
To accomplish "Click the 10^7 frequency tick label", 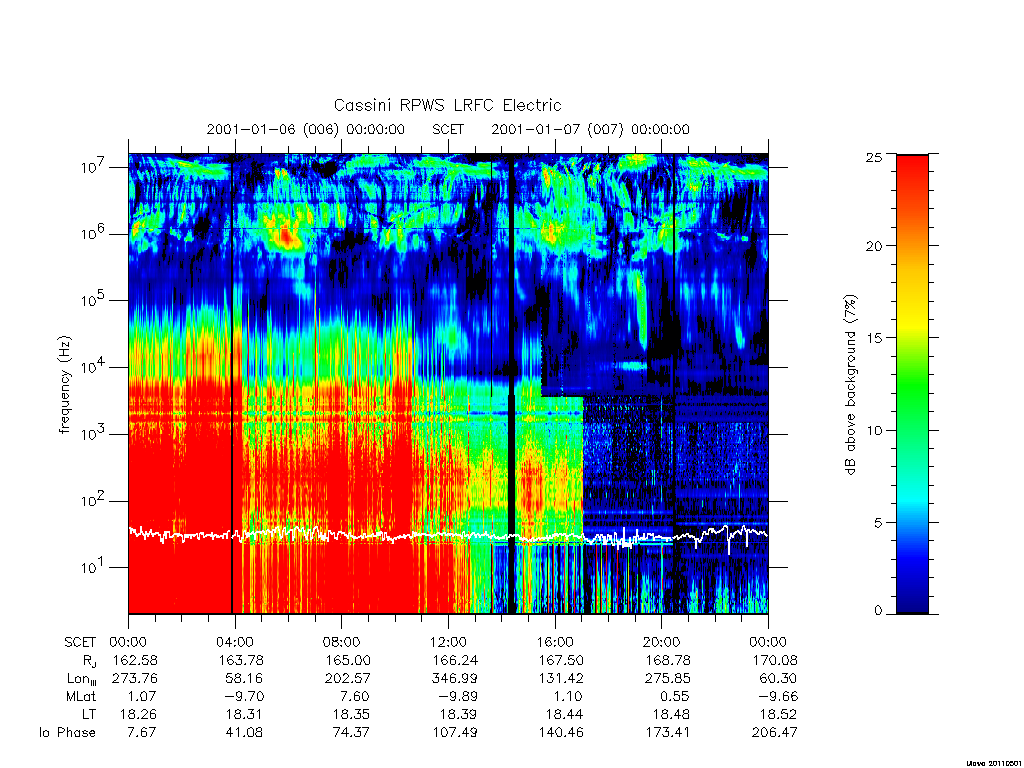I will click(x=93, y=167).
